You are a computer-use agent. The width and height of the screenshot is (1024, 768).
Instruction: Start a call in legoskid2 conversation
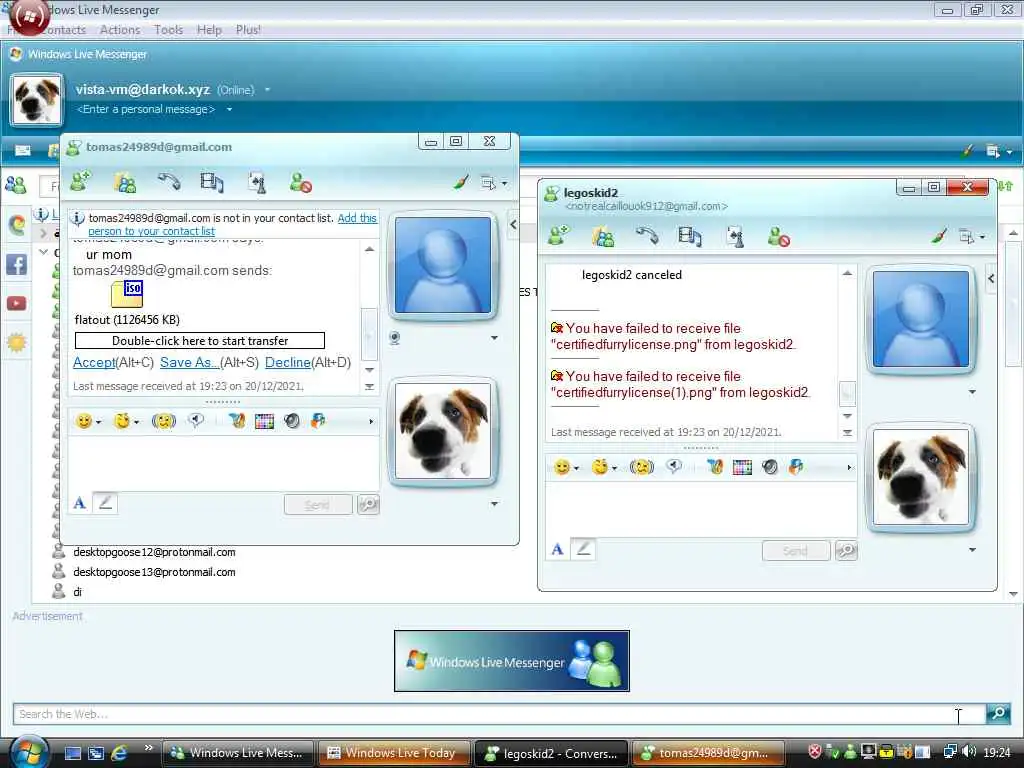pyautogui.click(x=647, y=236)
